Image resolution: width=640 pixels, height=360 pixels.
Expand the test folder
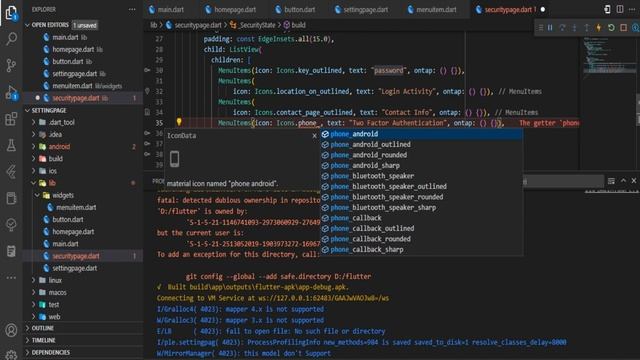[x=34, y=304]
